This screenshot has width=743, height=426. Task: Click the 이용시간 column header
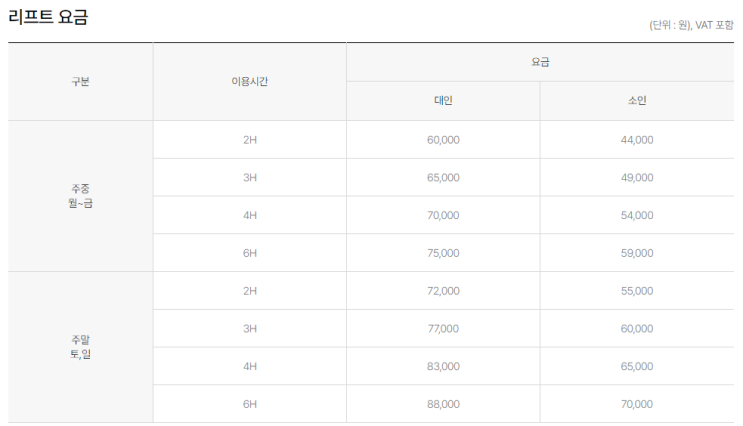pyautogui.click(x=249, y=81)
